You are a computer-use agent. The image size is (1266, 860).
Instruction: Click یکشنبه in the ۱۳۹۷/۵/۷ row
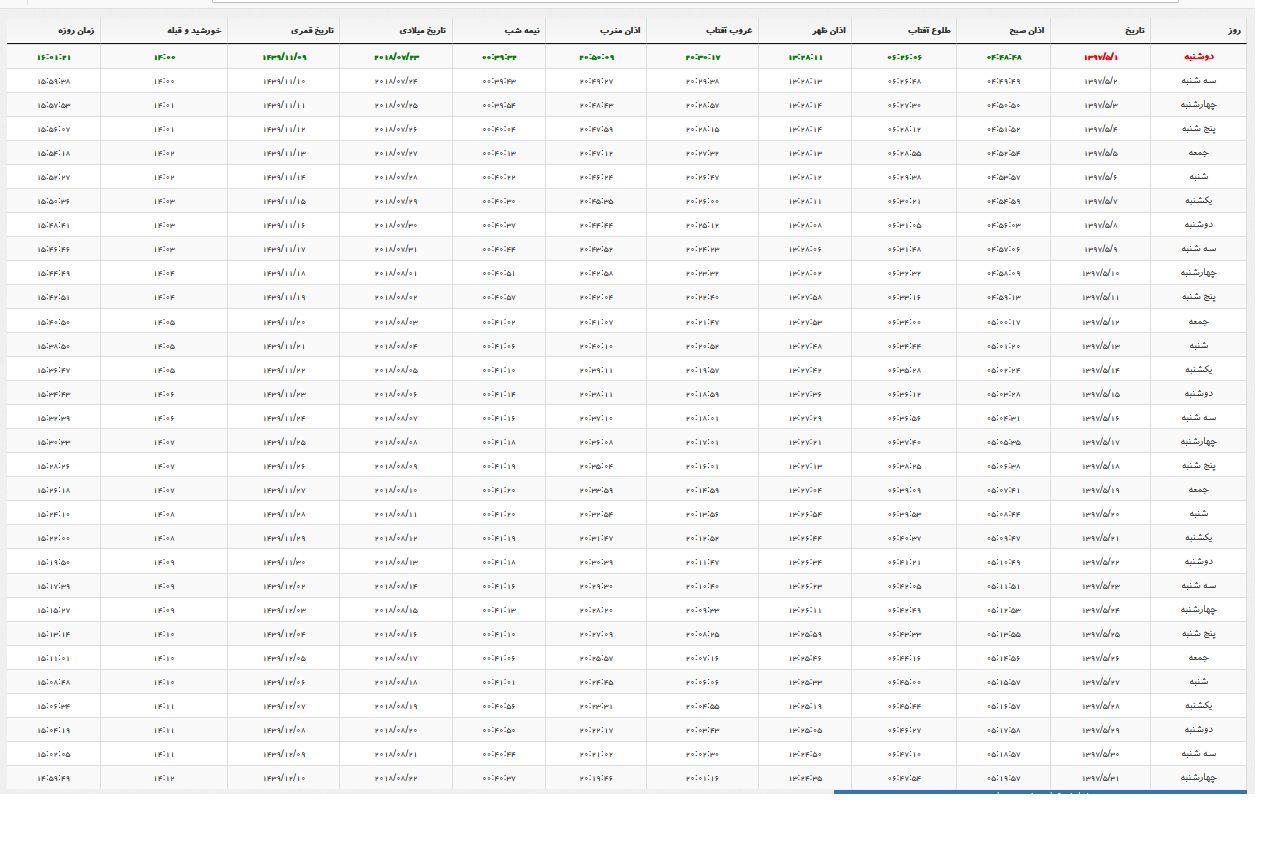pos(1199,201)
